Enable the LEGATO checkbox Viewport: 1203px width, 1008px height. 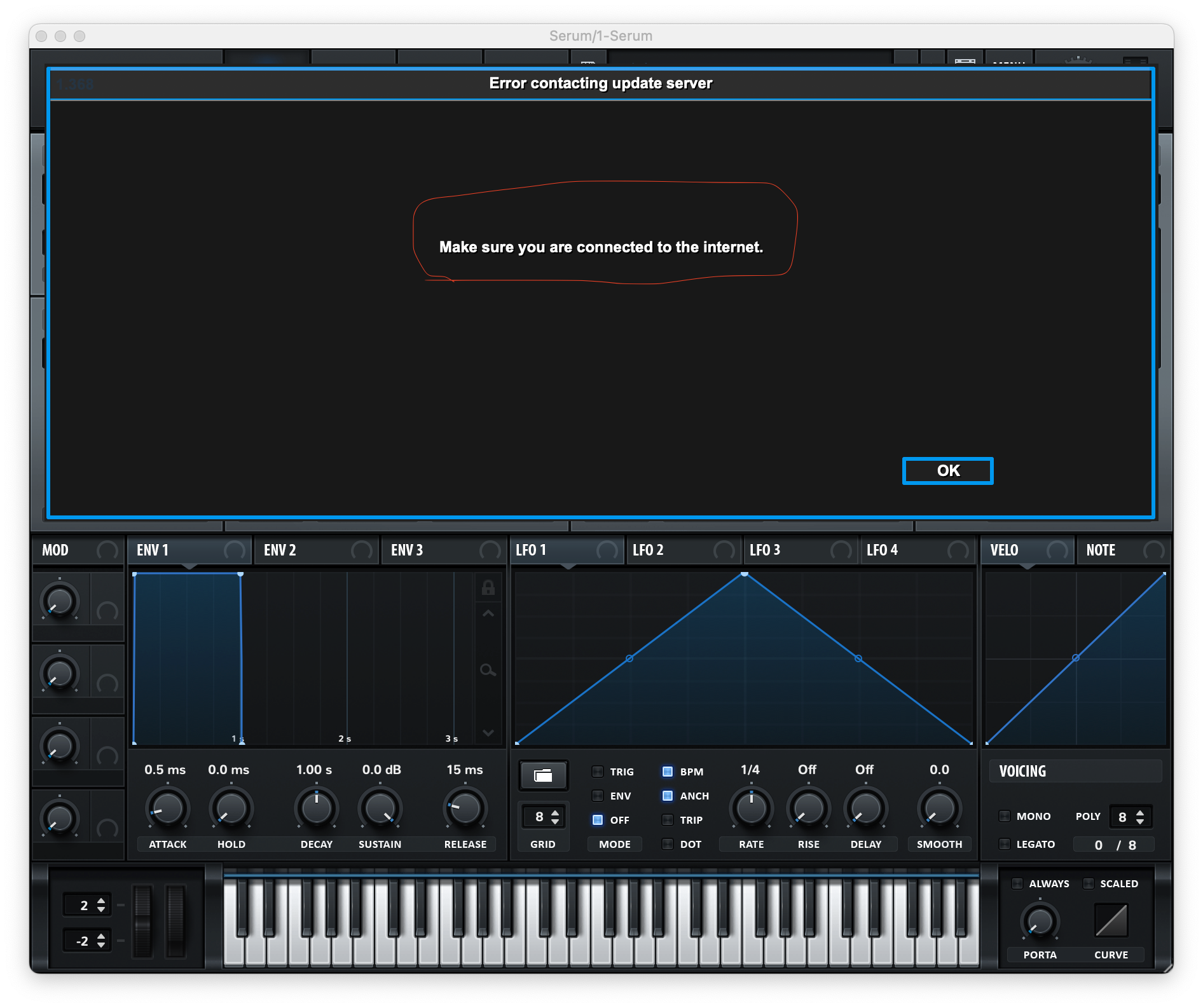[x=1005, y=844]
